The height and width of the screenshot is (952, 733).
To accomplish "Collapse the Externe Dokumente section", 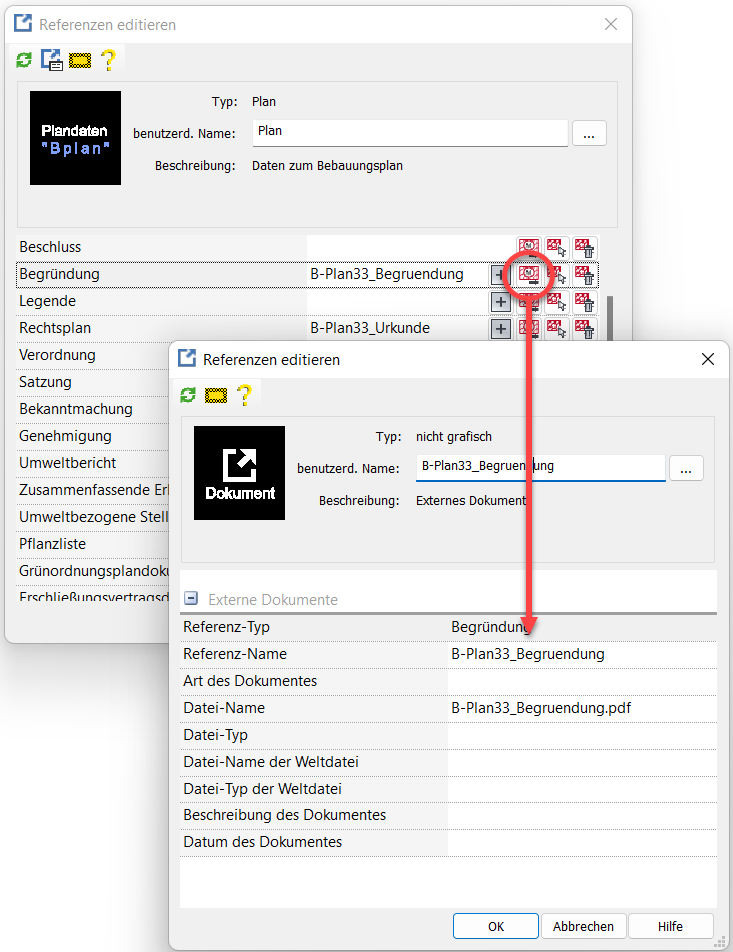I will pyautogui.click(x=191, y=599).
